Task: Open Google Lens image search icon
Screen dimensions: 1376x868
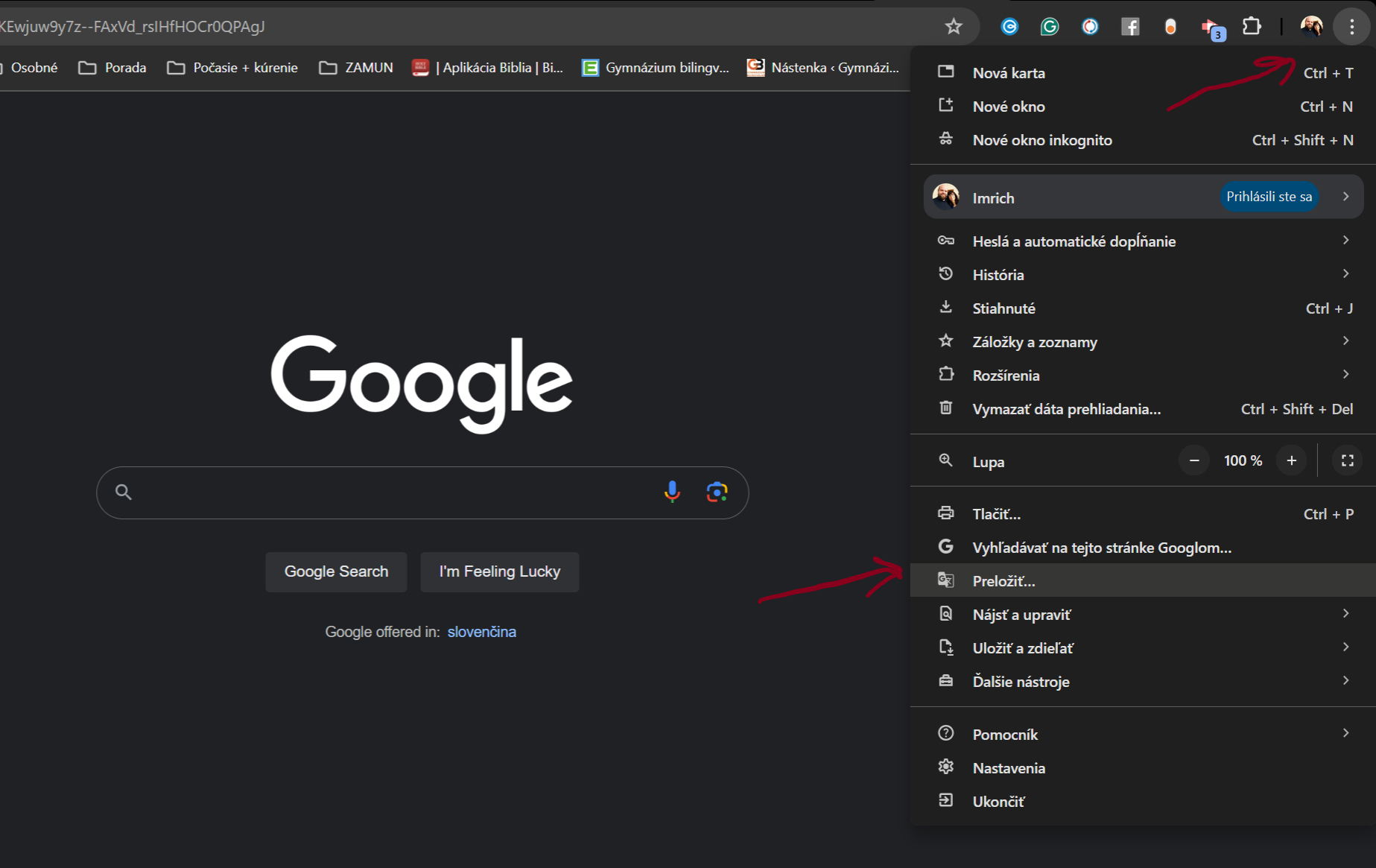Action: (717, 492)
